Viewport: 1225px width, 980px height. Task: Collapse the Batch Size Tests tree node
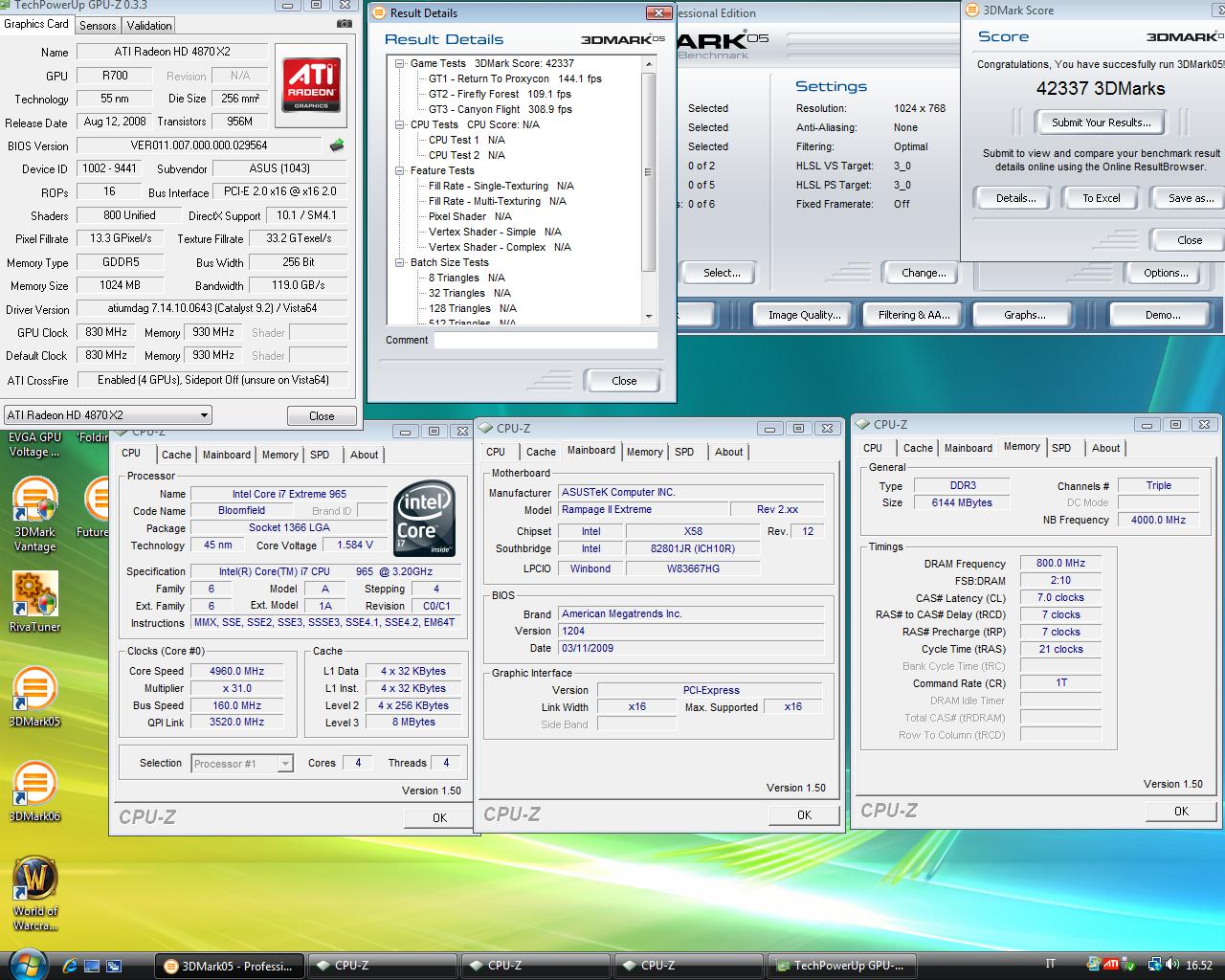[400, 262]
